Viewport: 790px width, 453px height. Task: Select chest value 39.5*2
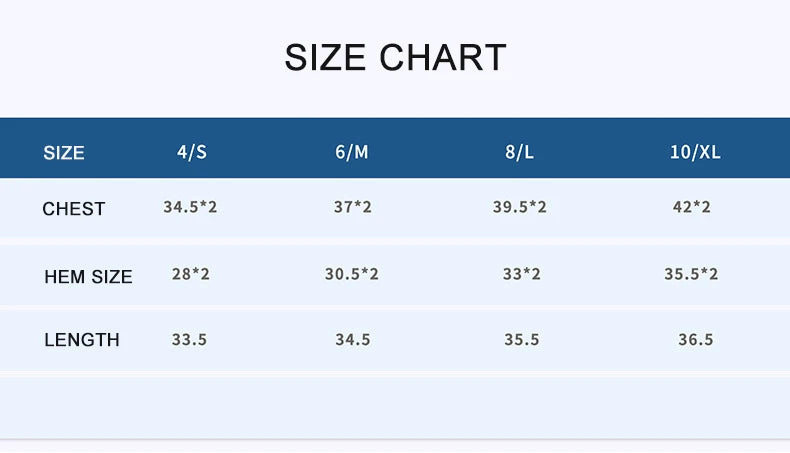tap(520, 207)
